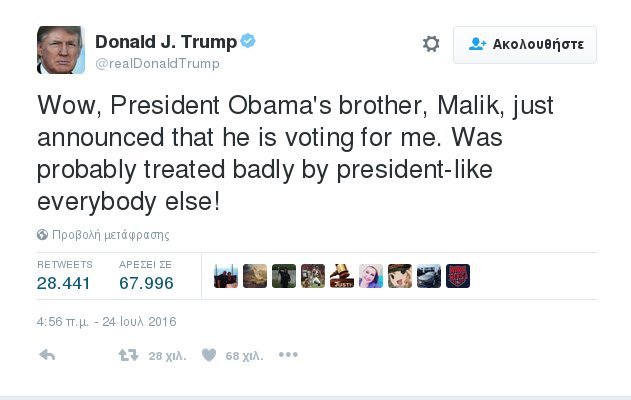631x400 pixels.
Task: Open the retweets count 28.441
Action: tap(64, 283)
